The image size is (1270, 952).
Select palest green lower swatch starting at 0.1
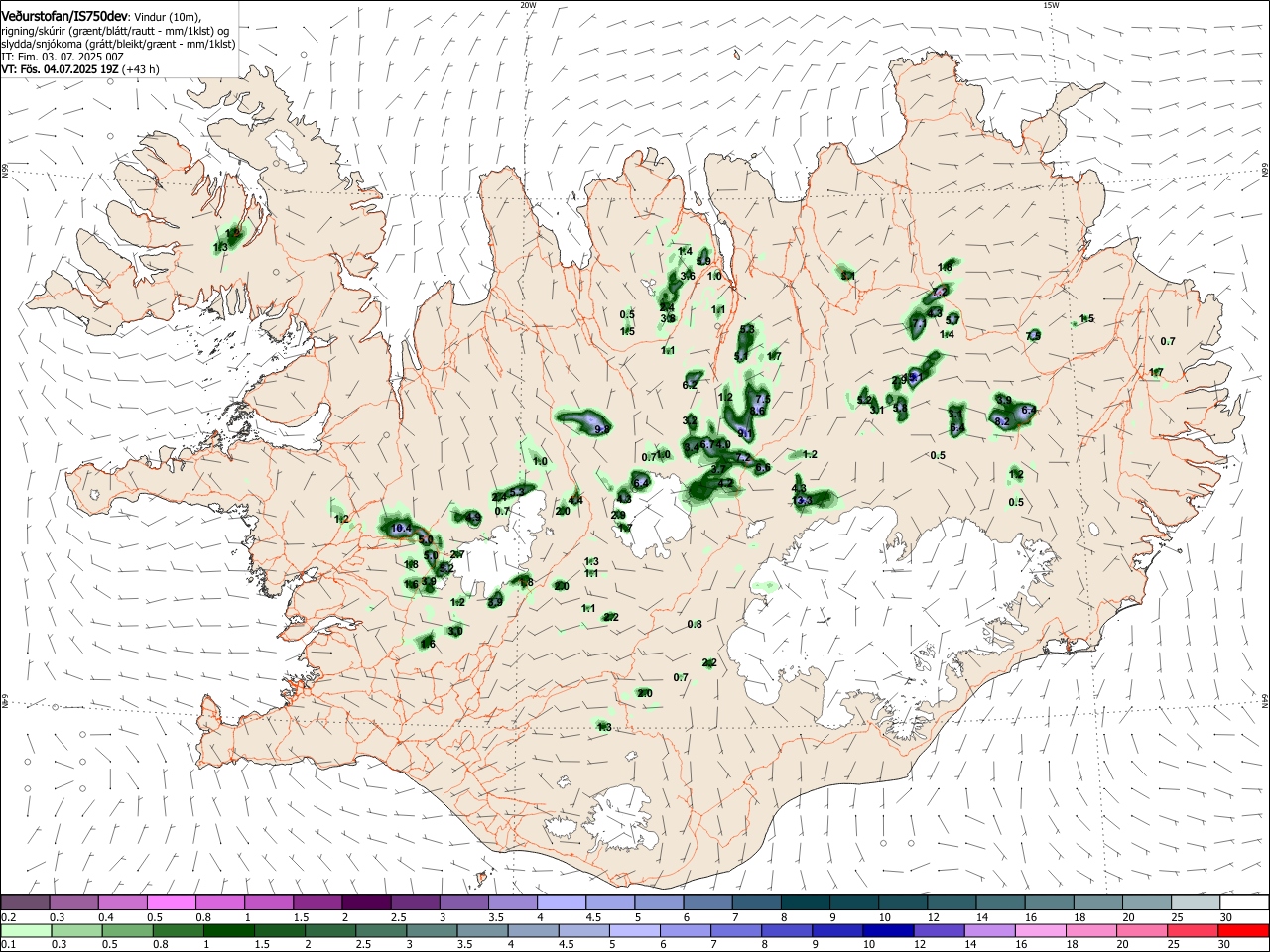[26, 930]
